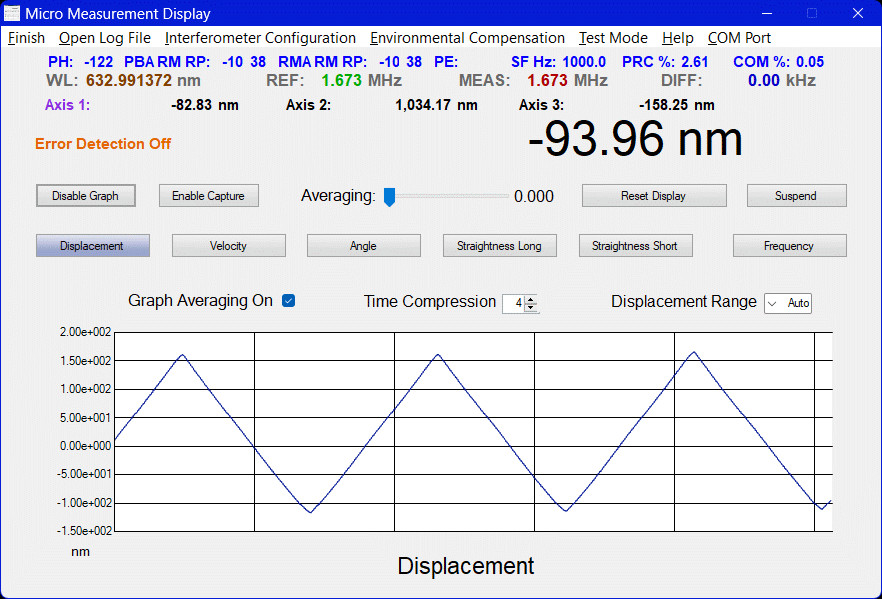Click wavelength value 632.991372
This screenshot has height=599, width=882.
tap(129, 80)
